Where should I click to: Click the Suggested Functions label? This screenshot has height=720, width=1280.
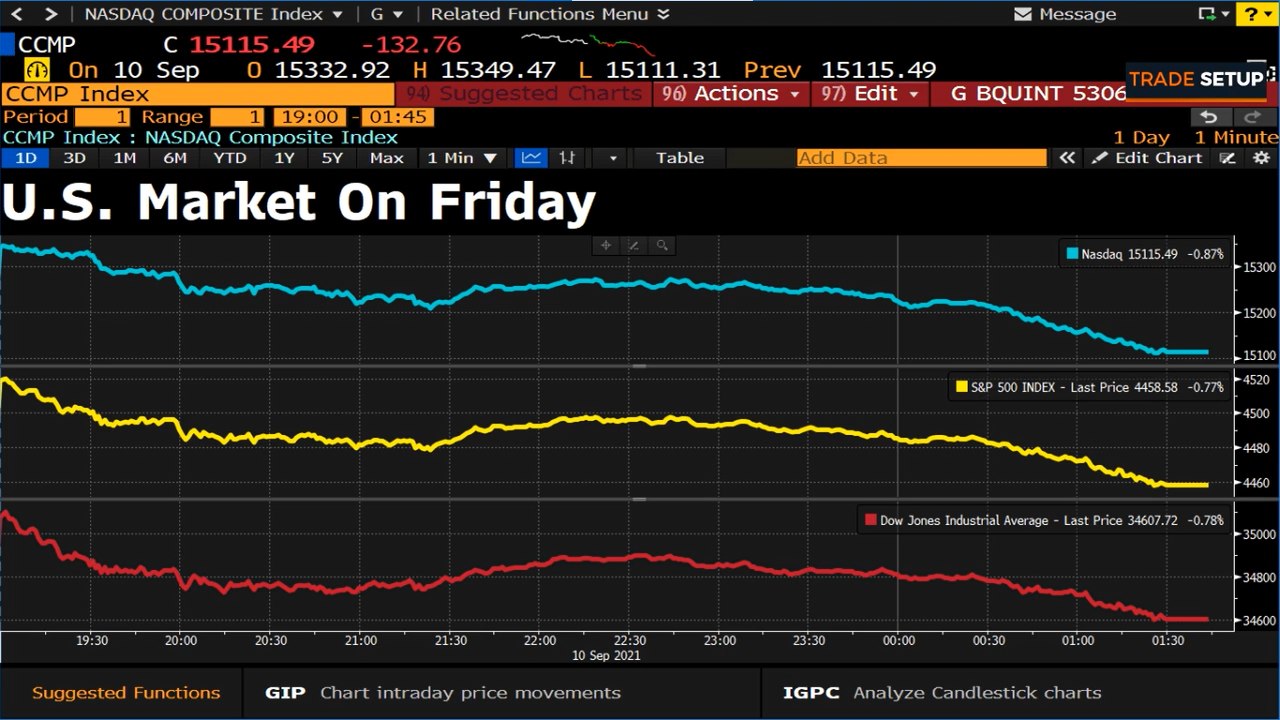[126, 692]
